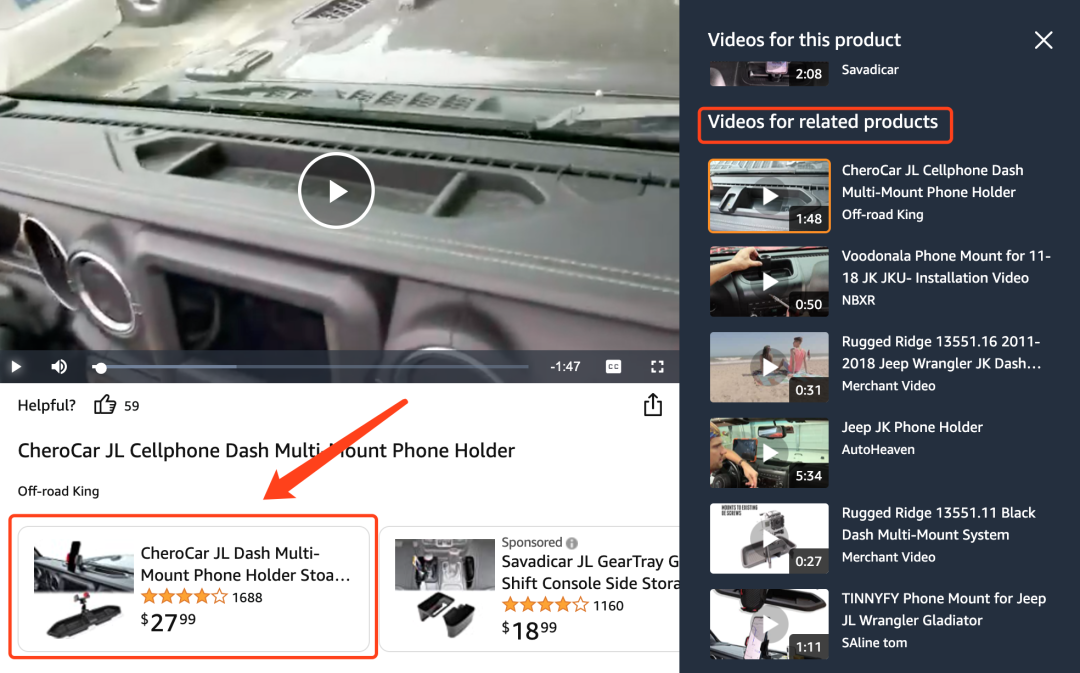Screen dimensions: 1080x673
Task: Click the $27.99 price on CheroCar card
Action: 168,622
